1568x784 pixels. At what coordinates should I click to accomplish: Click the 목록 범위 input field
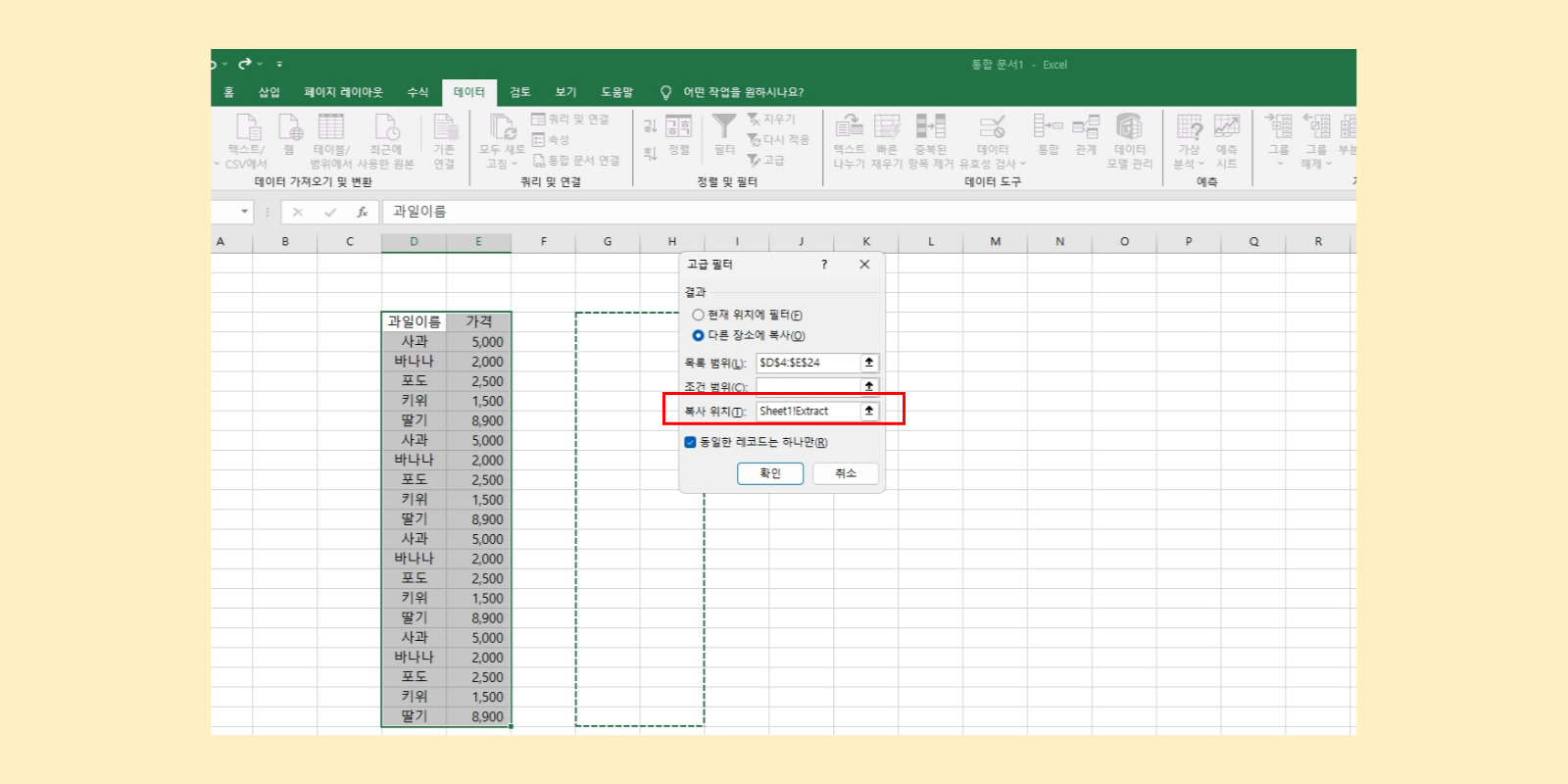[808, 363]
